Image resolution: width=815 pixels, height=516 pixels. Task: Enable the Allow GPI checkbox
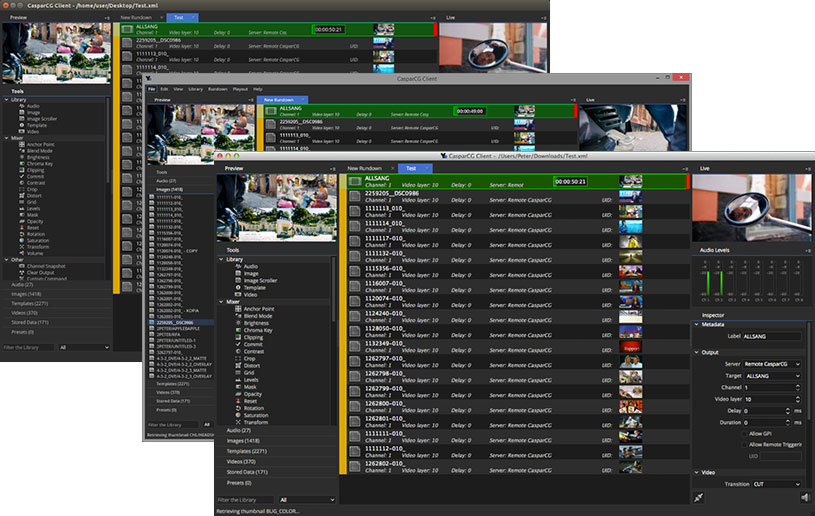[x=744, y=434]
